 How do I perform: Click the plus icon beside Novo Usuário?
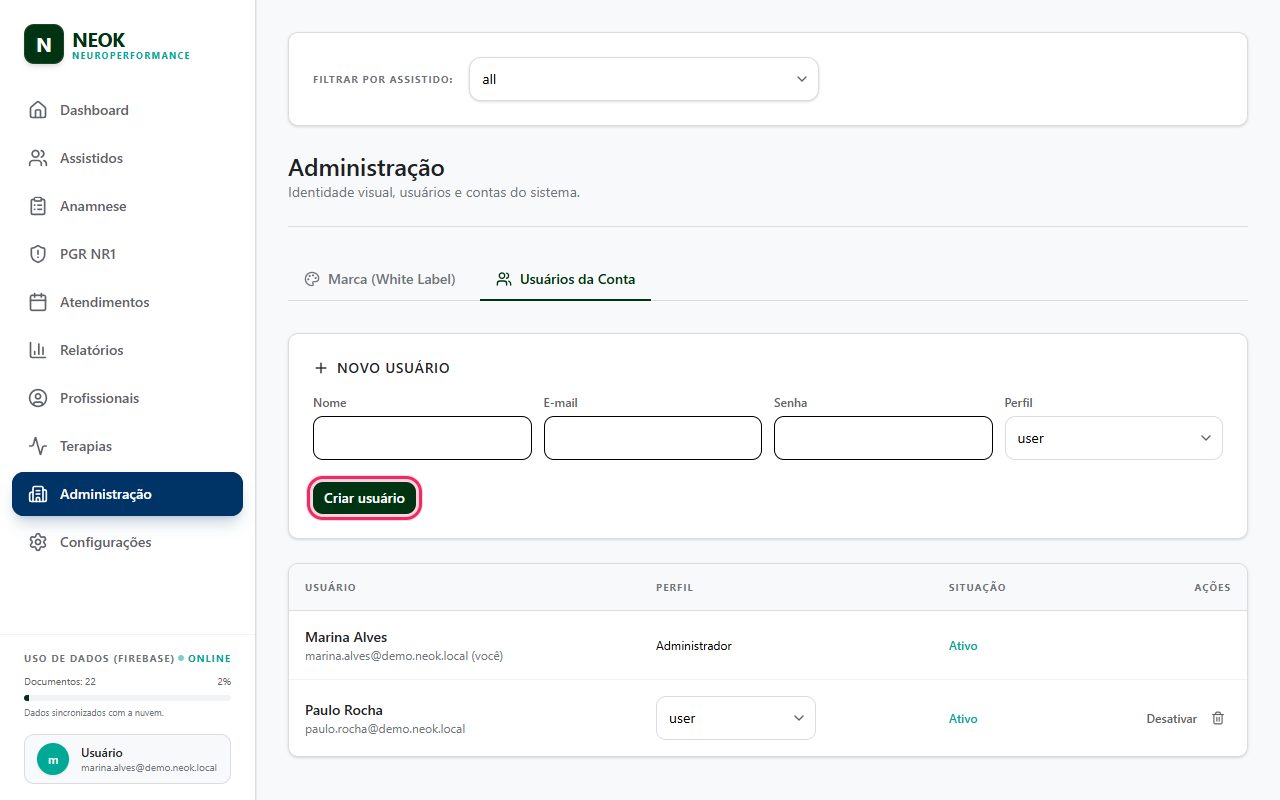coord(321,368)
